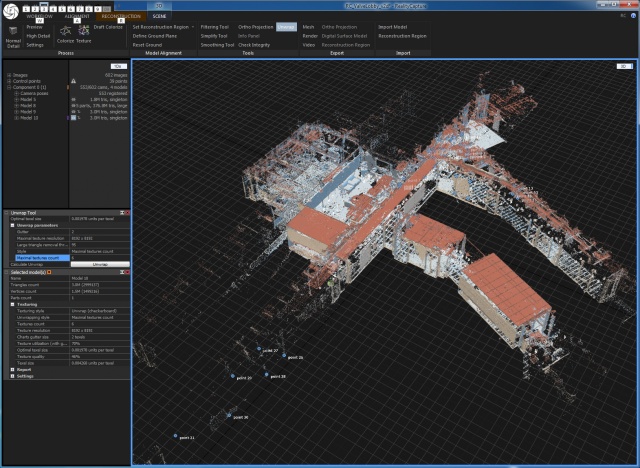Select control point 'point 27' in viewport
Viewport: 640px width, 468px height.
click(259, 349)
